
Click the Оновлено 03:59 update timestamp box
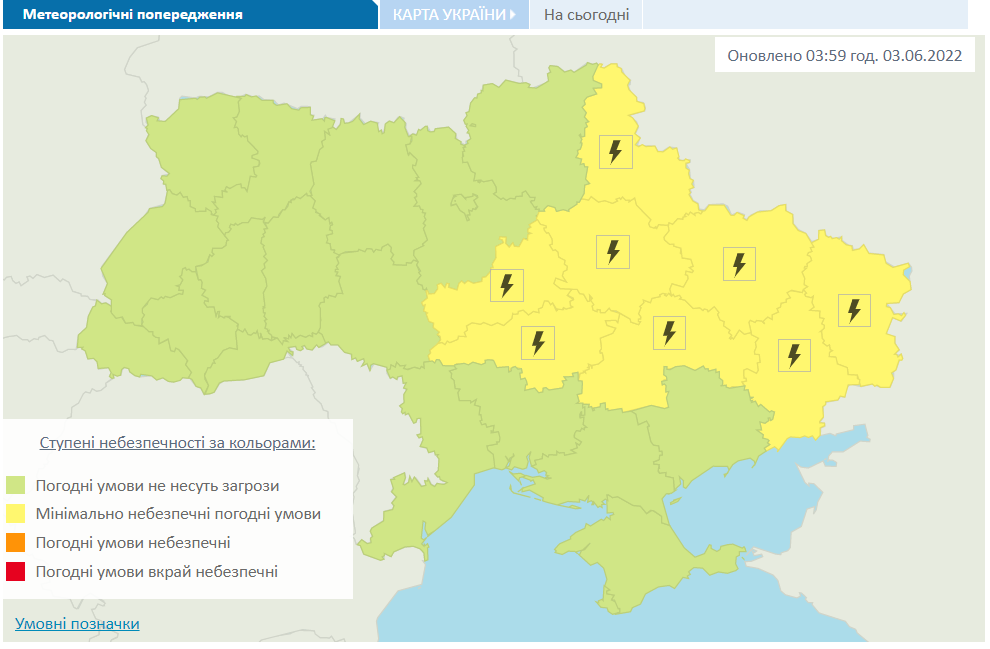844,56
